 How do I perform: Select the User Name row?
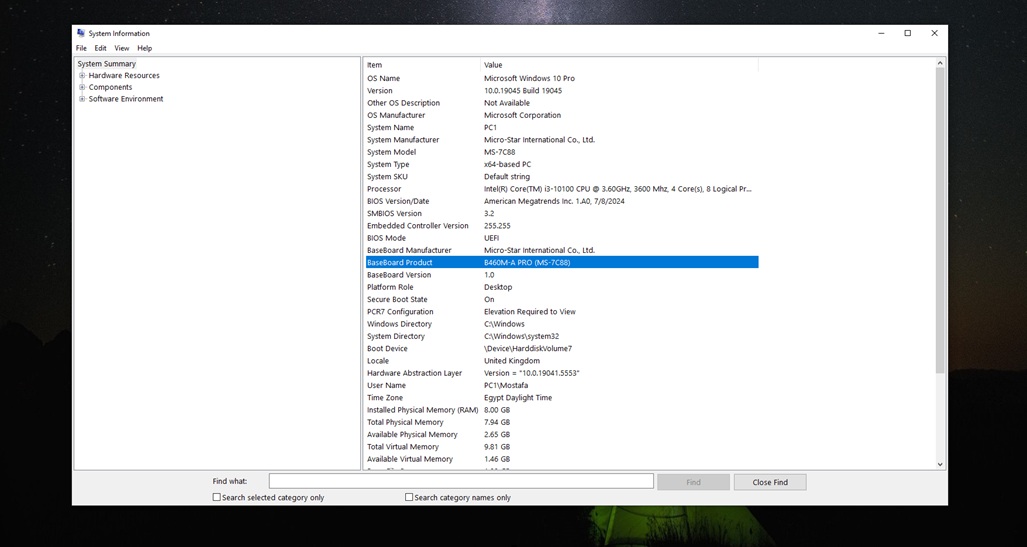click(x=562, y=385)
